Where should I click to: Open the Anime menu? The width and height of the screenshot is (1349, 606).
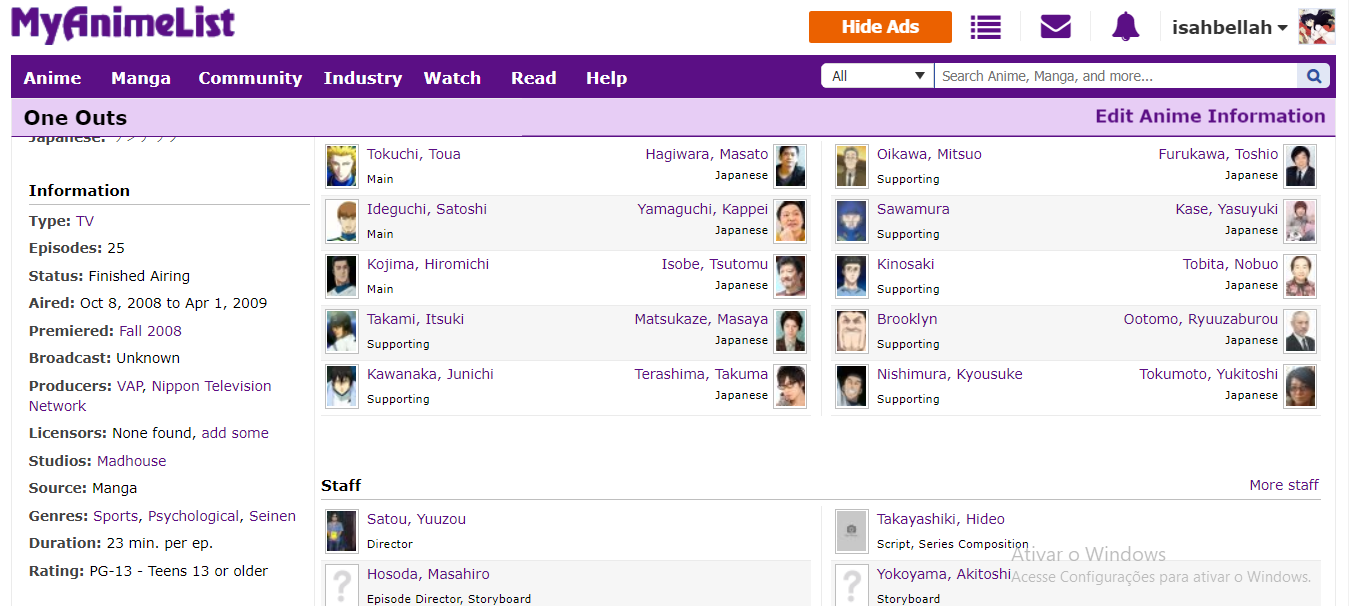[53, 78]
